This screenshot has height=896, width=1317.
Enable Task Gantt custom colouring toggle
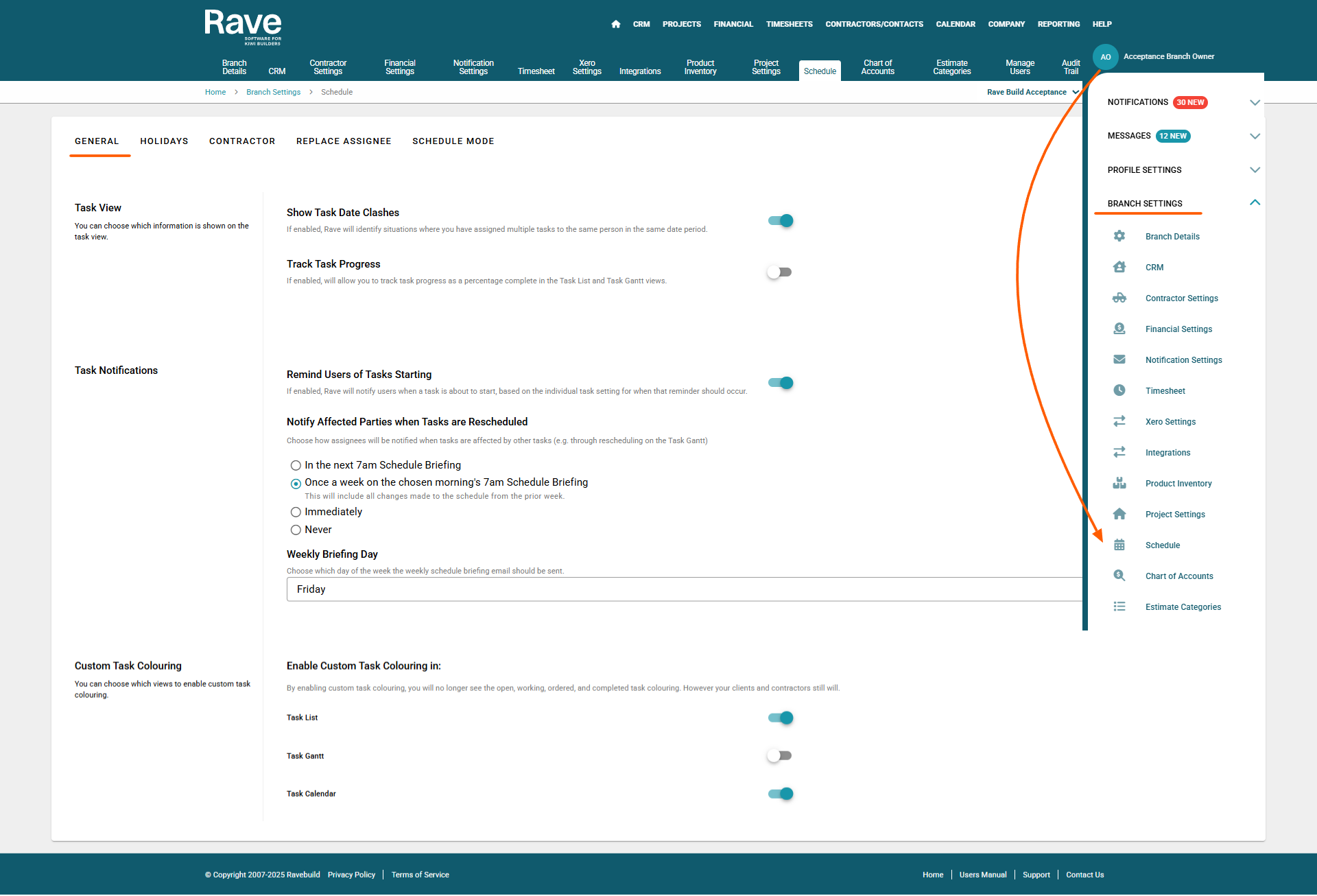click(779, 755)
